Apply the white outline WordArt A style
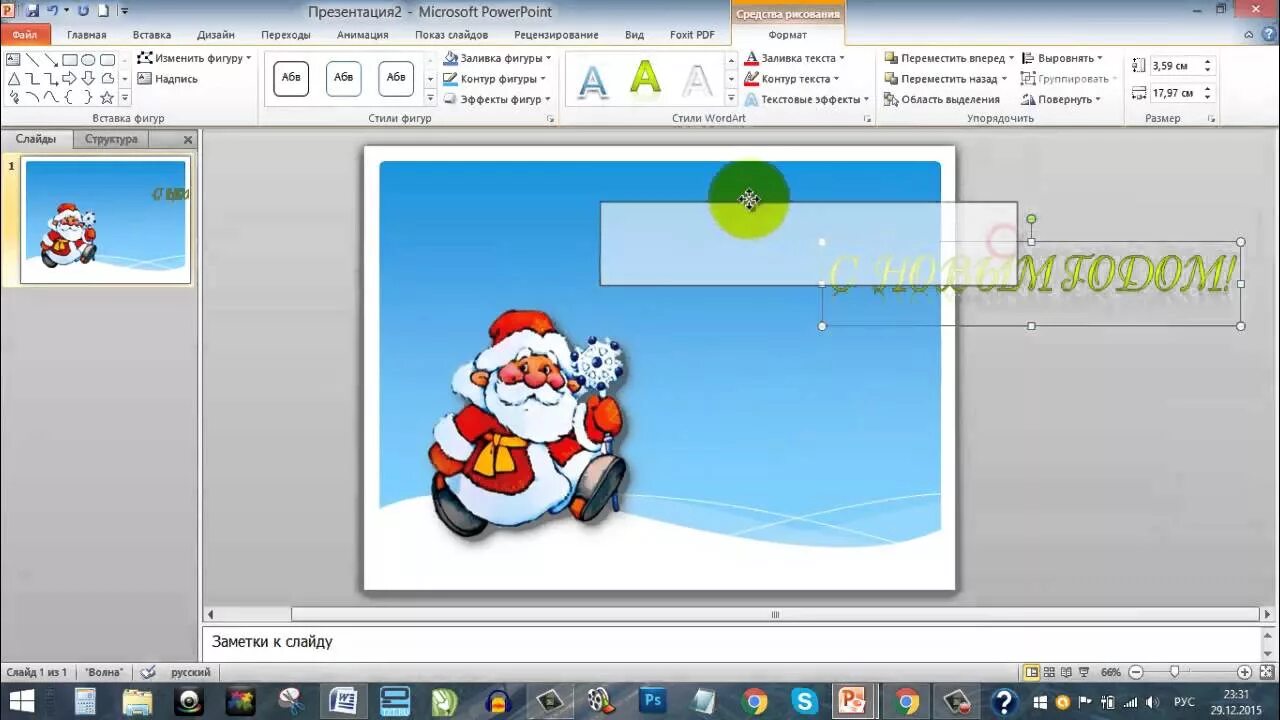This screenshot has width=1280, height=720. [x=697, y=79]
